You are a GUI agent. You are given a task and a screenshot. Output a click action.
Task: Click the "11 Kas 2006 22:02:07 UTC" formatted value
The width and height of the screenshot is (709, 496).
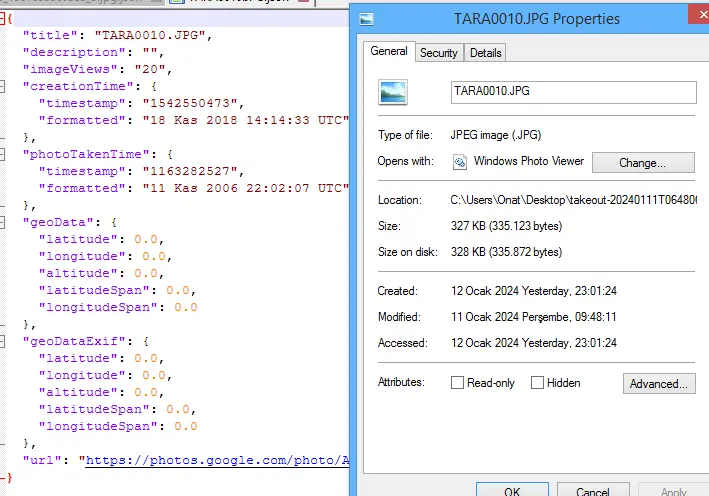pyautogui.click(x=246, y=188)
